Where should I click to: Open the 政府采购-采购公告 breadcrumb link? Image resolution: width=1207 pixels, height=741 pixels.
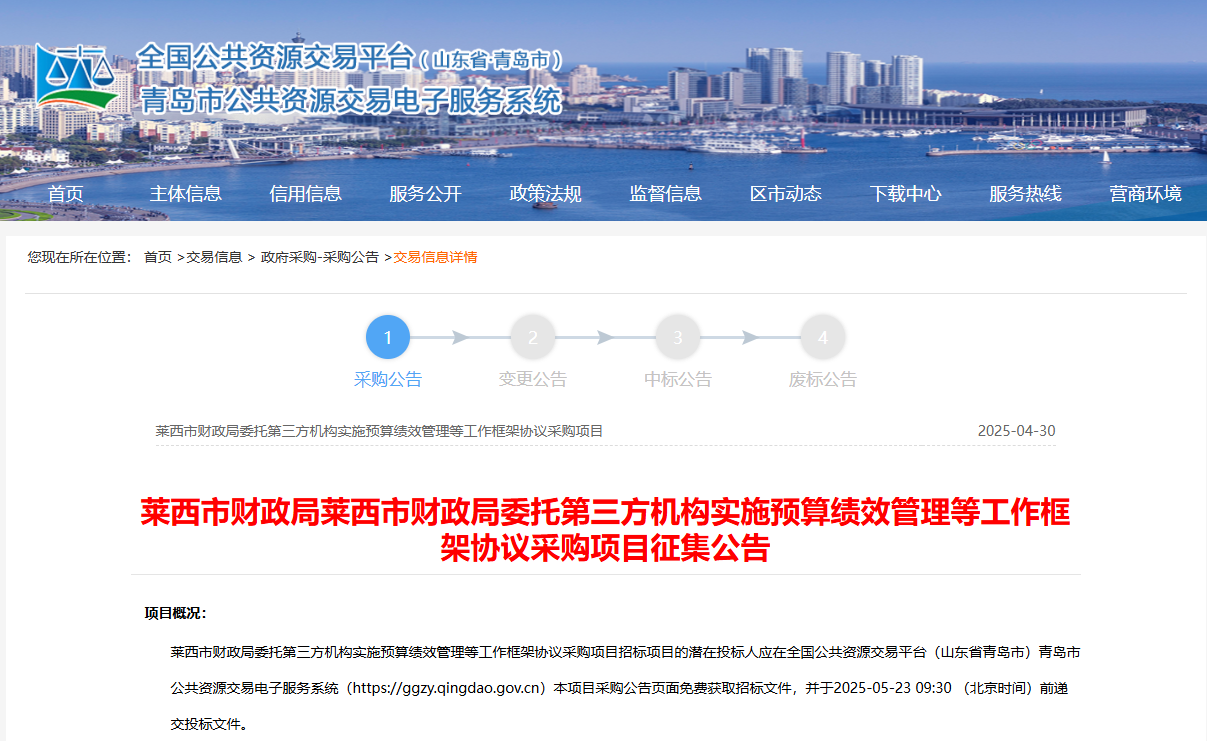click(x=317, y=257)
